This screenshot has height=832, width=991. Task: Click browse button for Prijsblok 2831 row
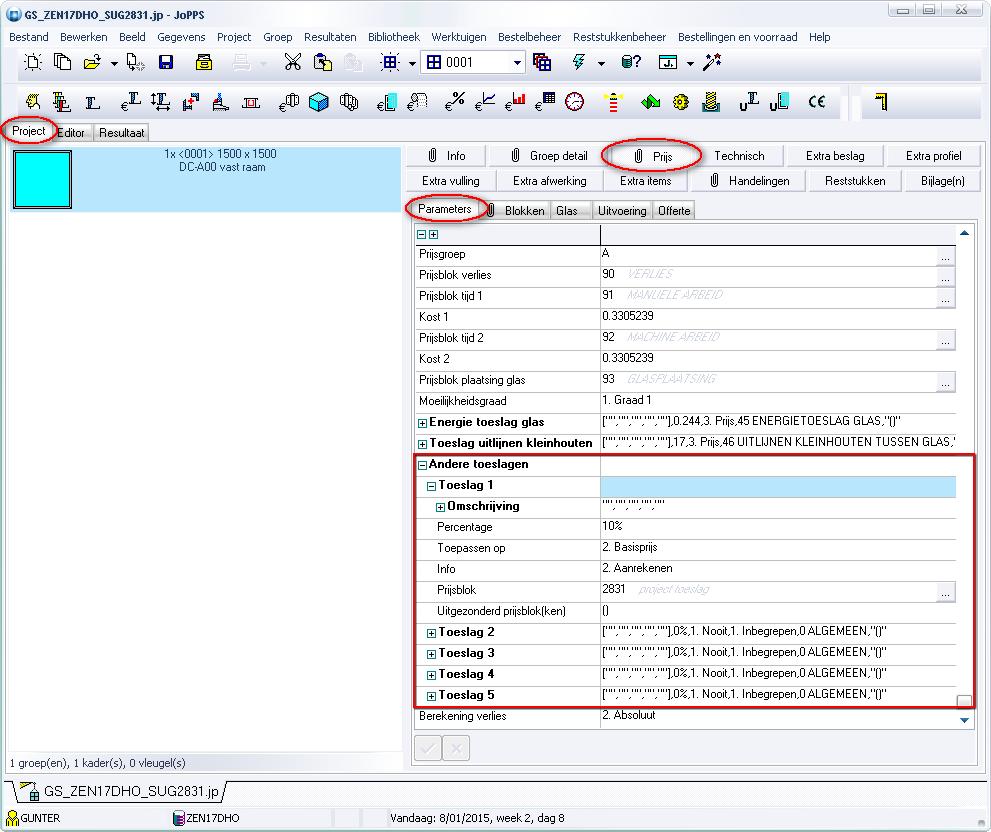pos(945,592)
